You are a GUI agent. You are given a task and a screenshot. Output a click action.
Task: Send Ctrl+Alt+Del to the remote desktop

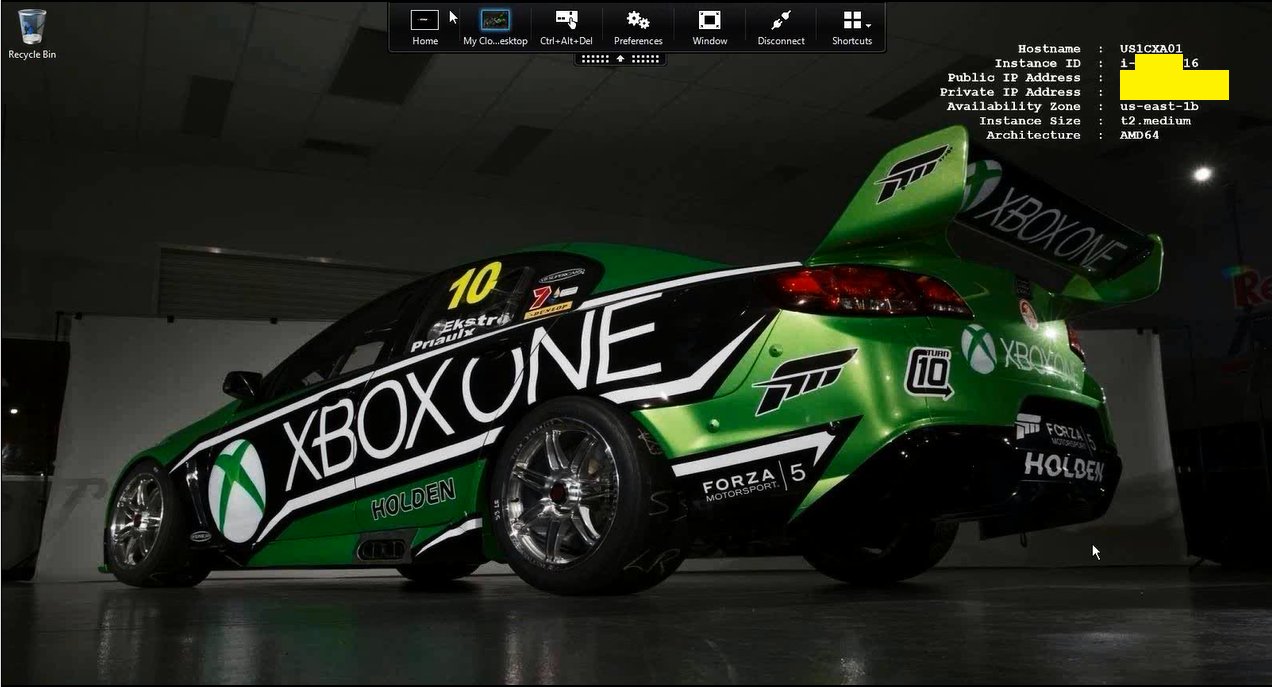click(x=566, y=28)
